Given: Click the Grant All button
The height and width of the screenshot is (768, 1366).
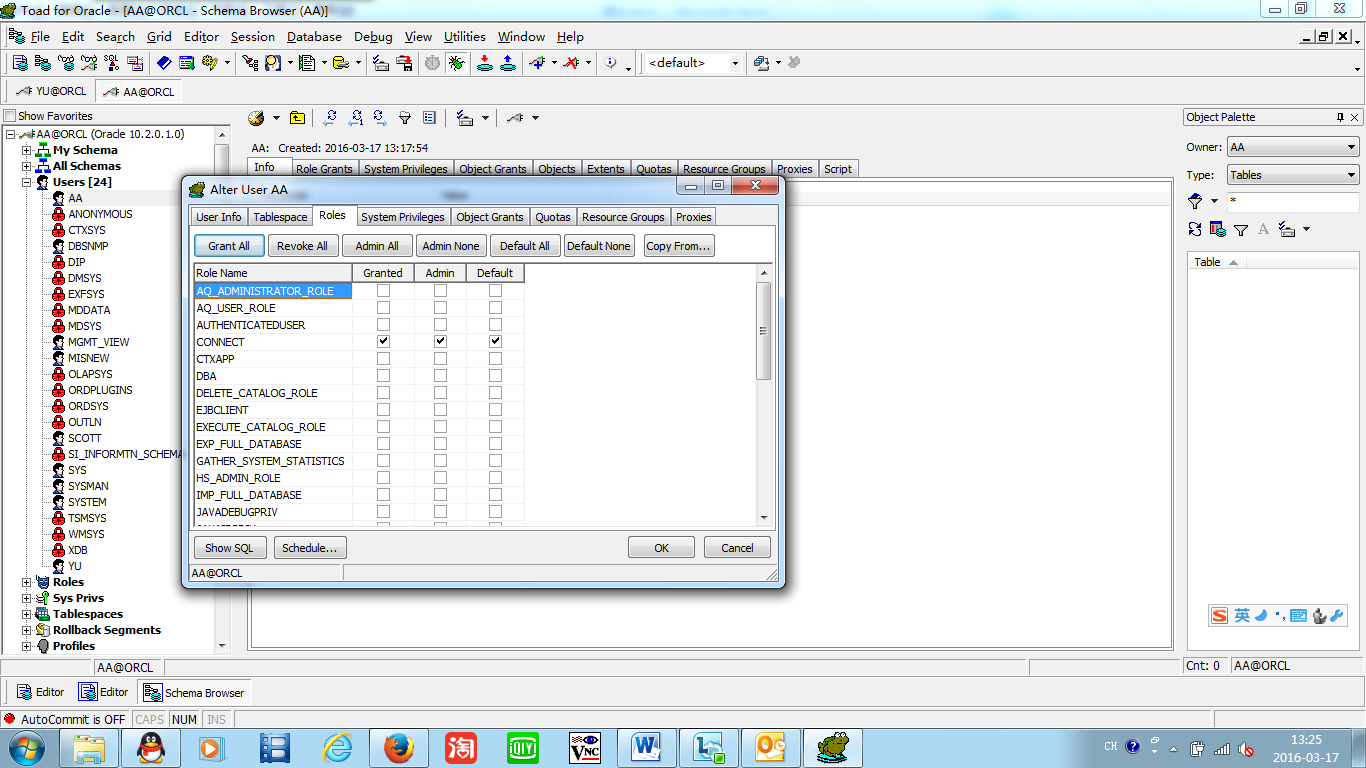Looking at the screenshot, I should coord(229,246).
